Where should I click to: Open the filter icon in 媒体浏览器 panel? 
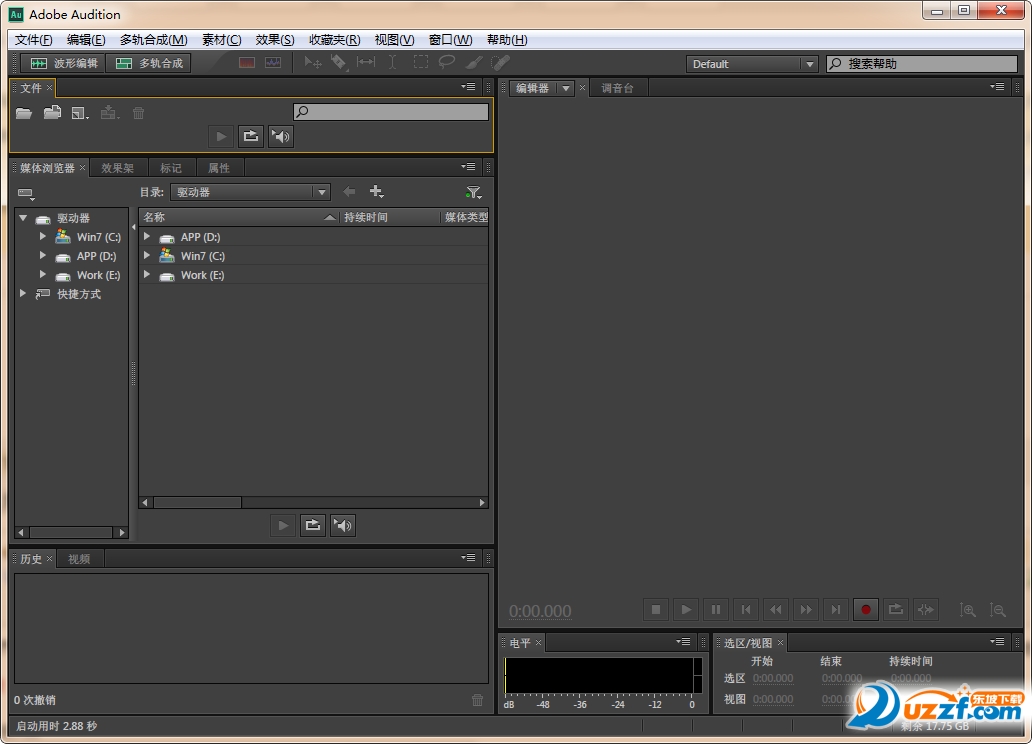point(473,191)
